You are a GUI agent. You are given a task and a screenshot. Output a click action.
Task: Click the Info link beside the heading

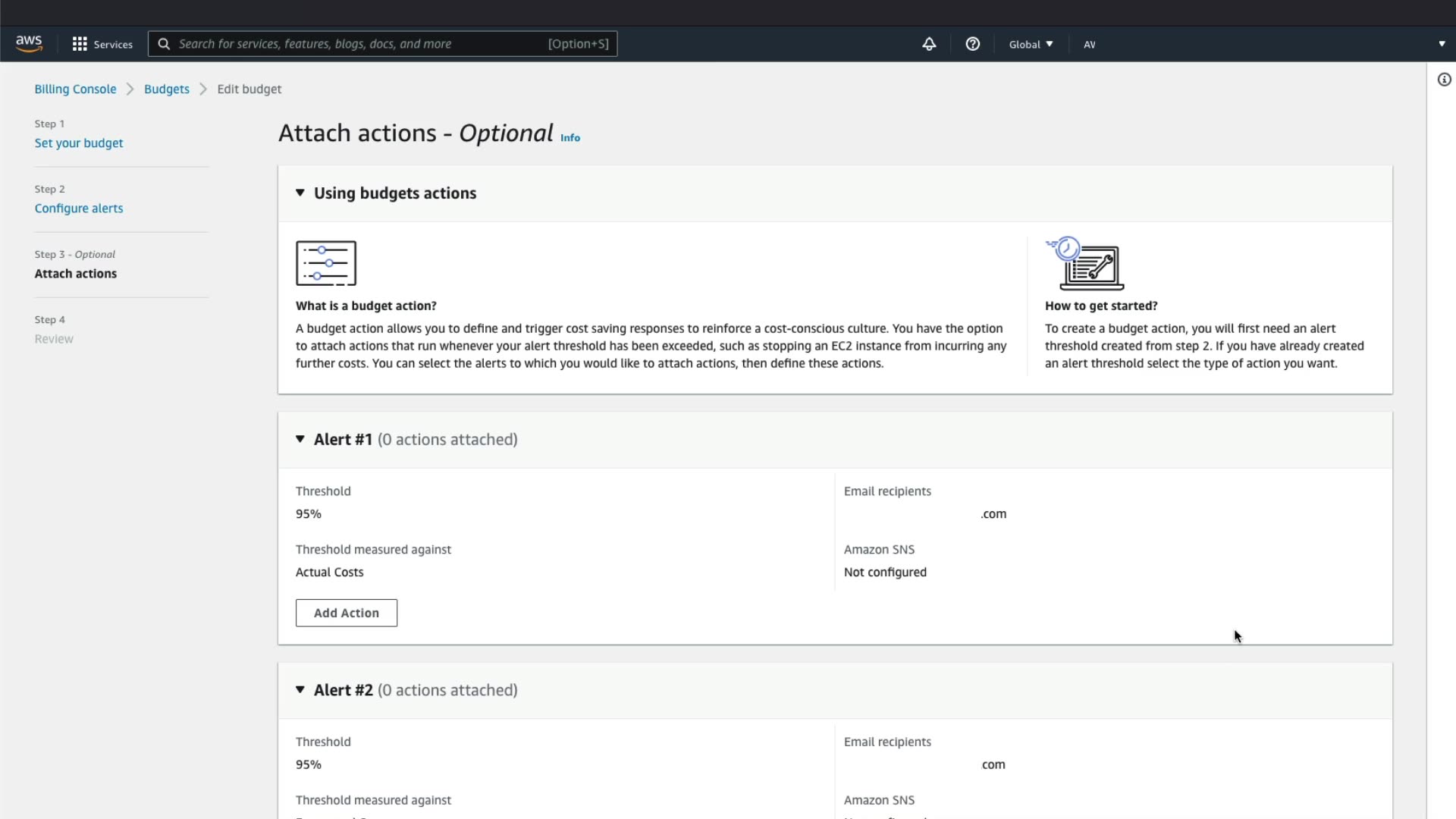570,137
